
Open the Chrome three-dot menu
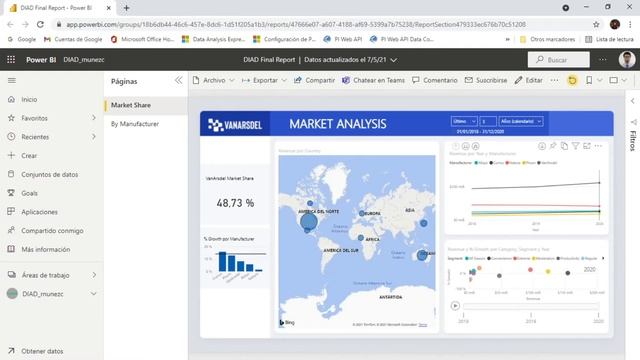[x=630, y=24]
